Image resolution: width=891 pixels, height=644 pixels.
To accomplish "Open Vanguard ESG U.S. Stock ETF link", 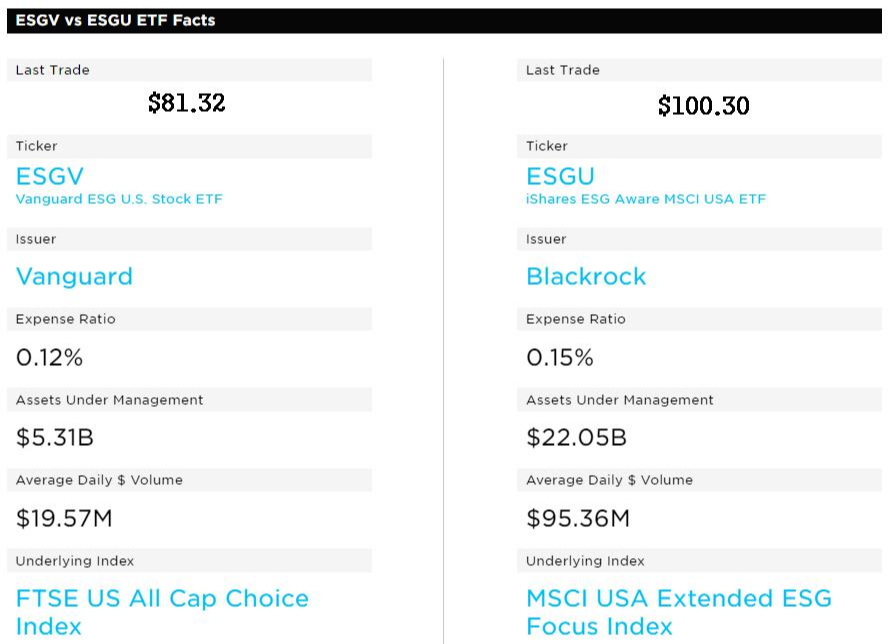I will tap(119, 199).
